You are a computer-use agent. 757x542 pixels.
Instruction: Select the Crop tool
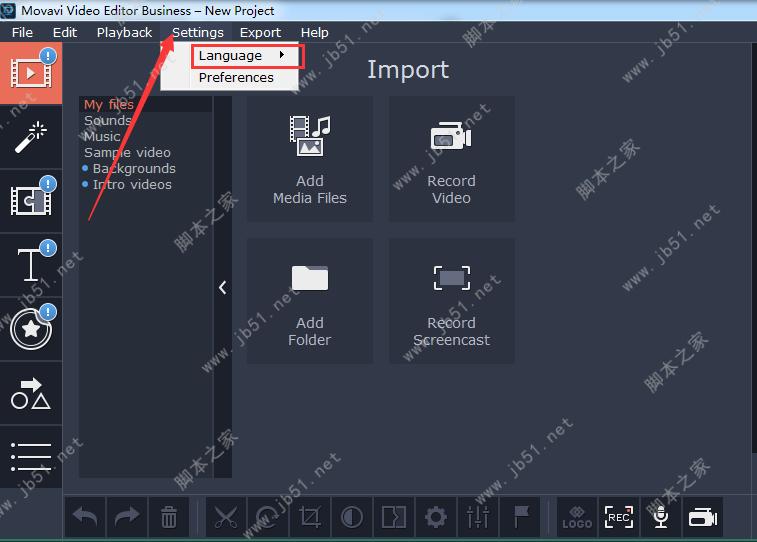[310, 517]
